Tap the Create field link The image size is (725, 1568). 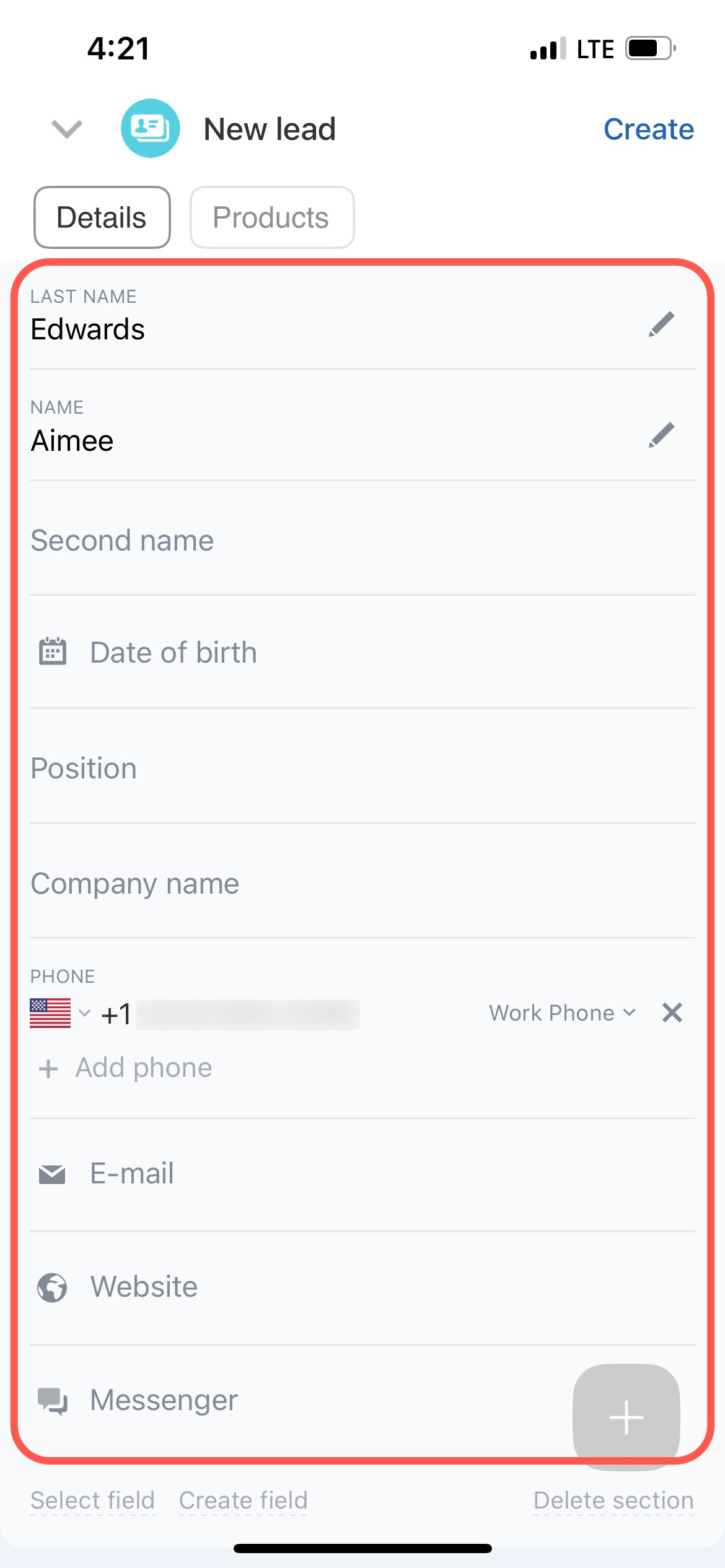coord(243,1500)
